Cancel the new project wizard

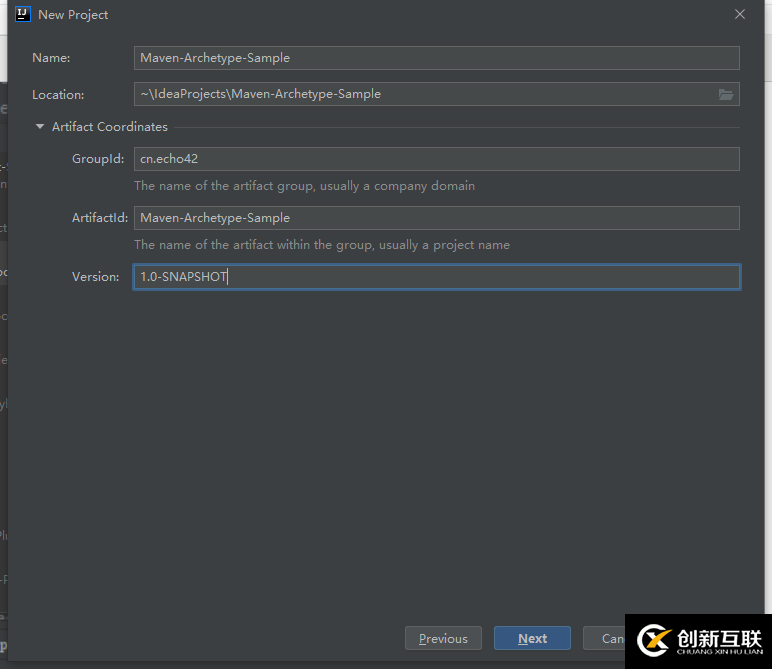(612, 638)
